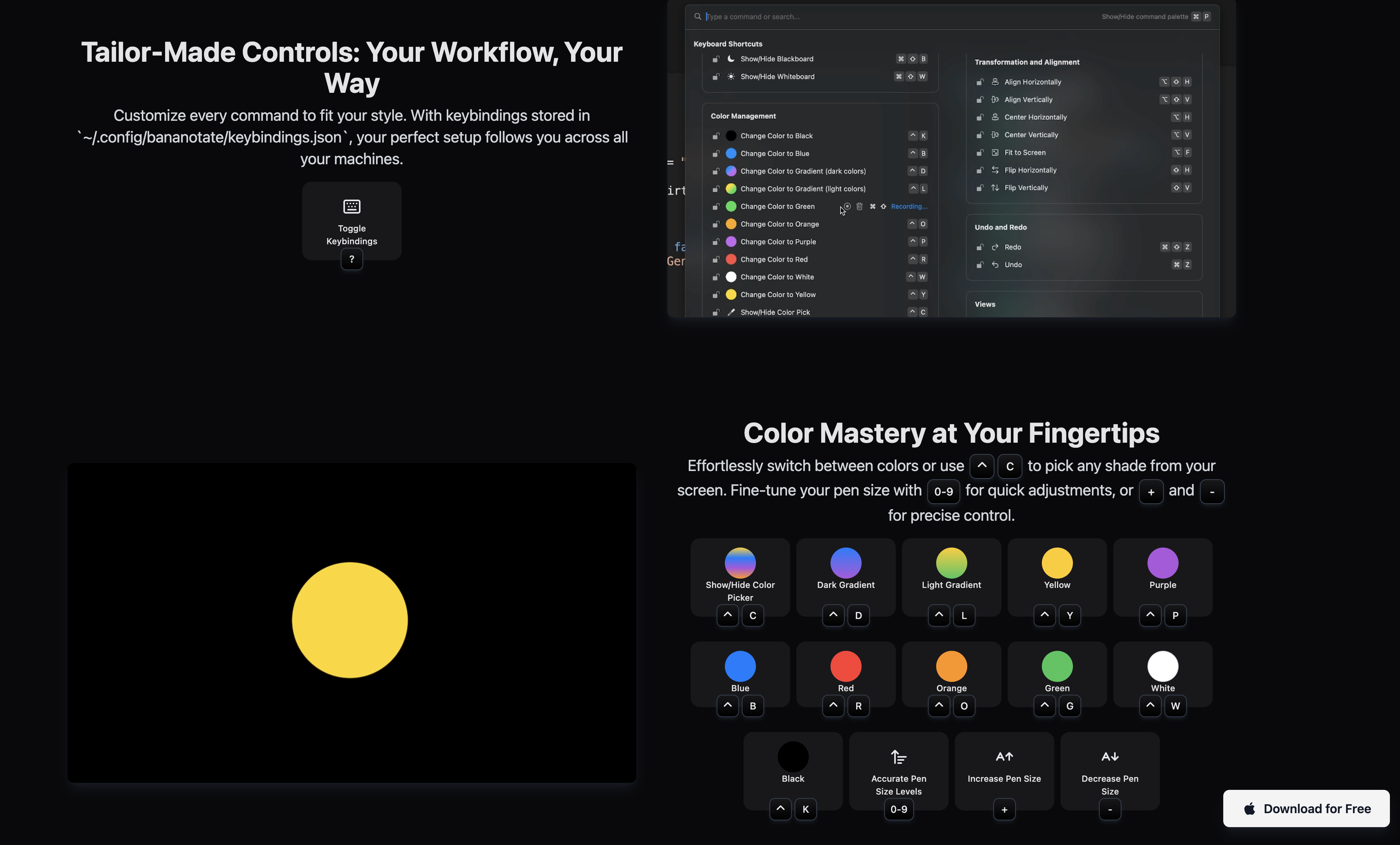Click the Redo arrow icon
1400x845 pixels.
coord(995,247)
